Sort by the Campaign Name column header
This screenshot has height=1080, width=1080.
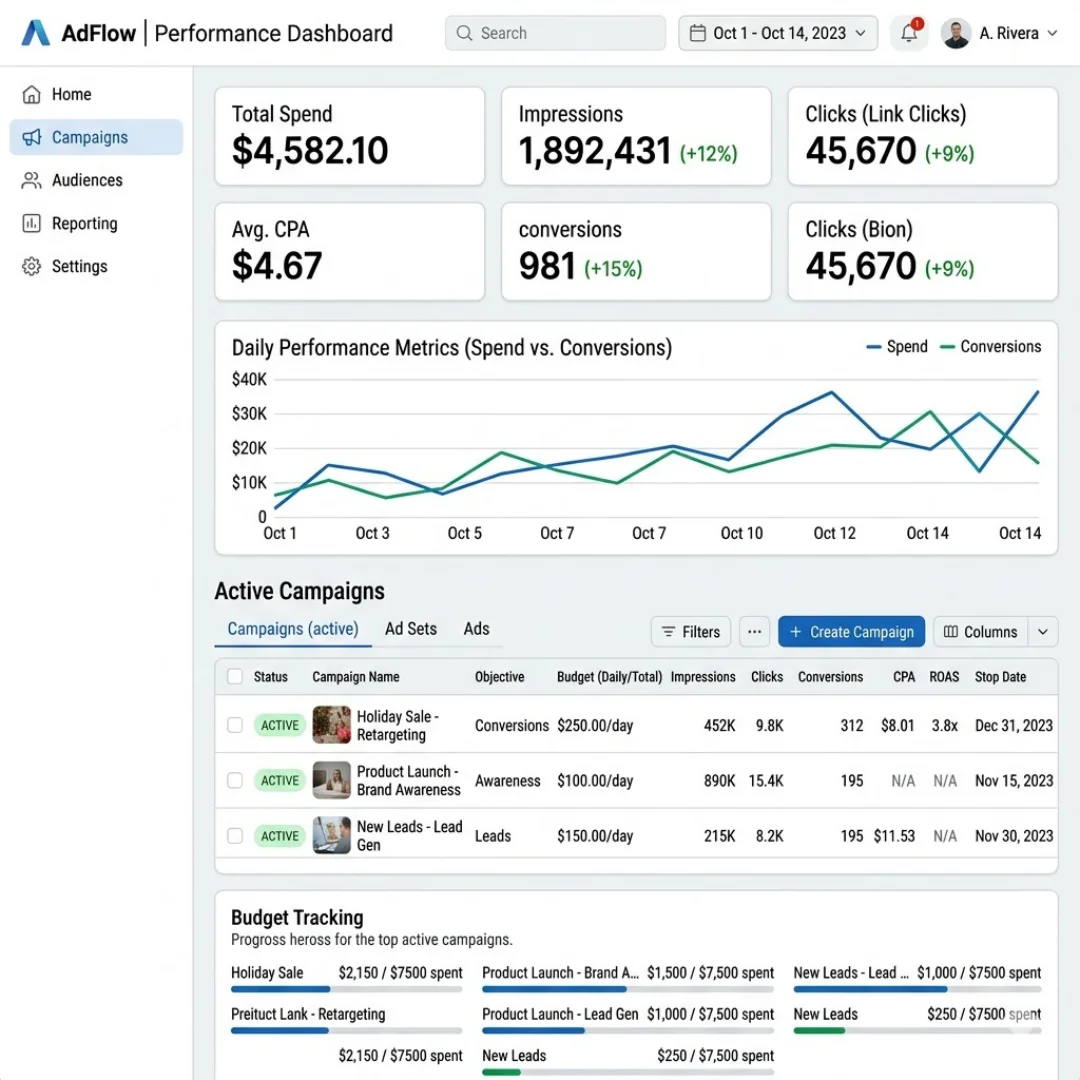click(355, 676)
